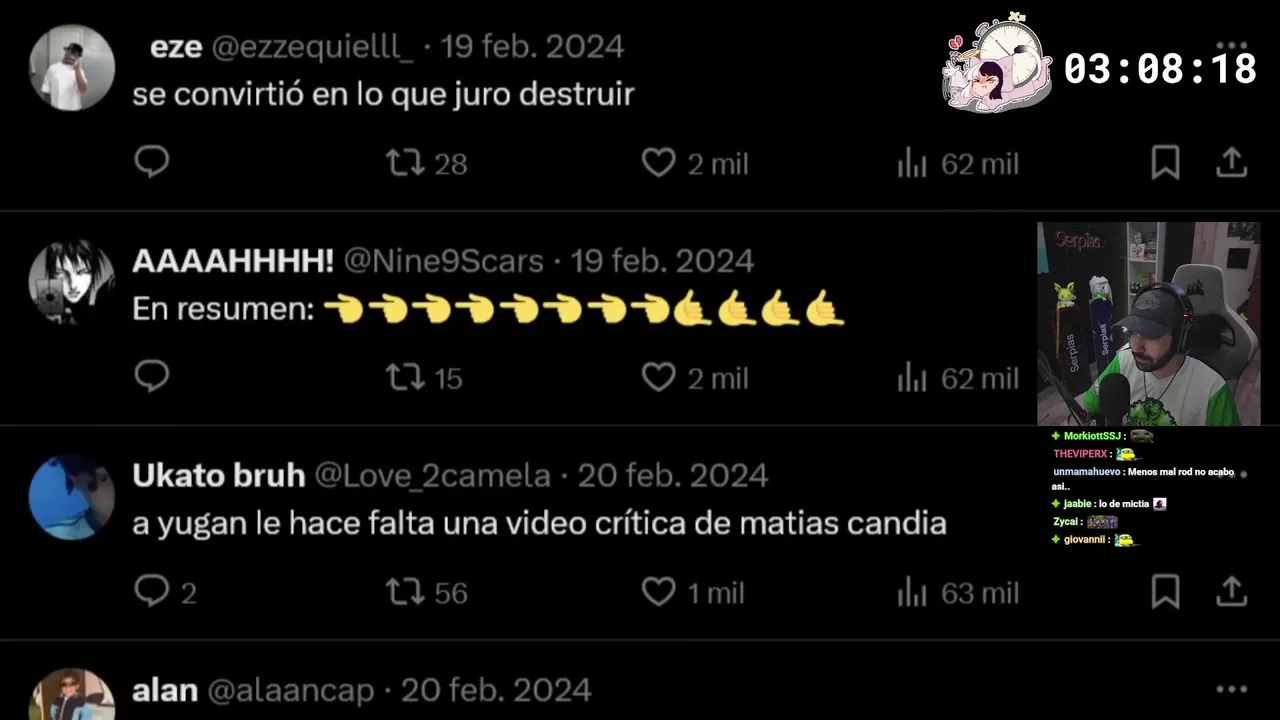Click the streamer webcam overlay

click(1148, 323)
